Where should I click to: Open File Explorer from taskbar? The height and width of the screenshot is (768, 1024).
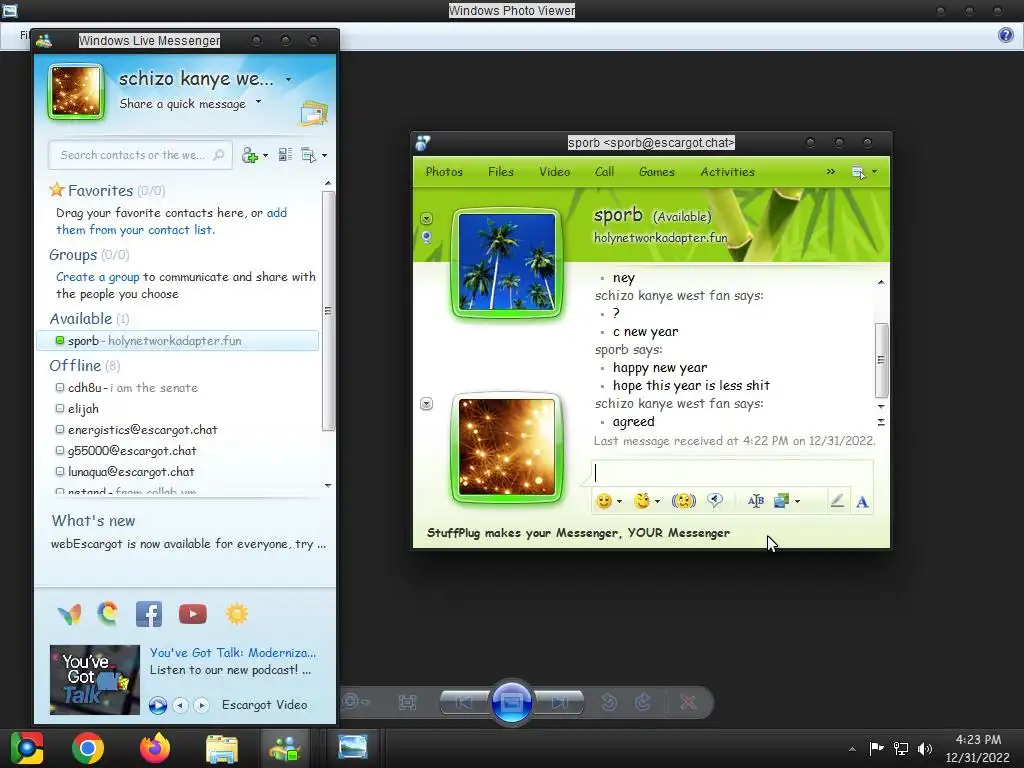[221, 748]
